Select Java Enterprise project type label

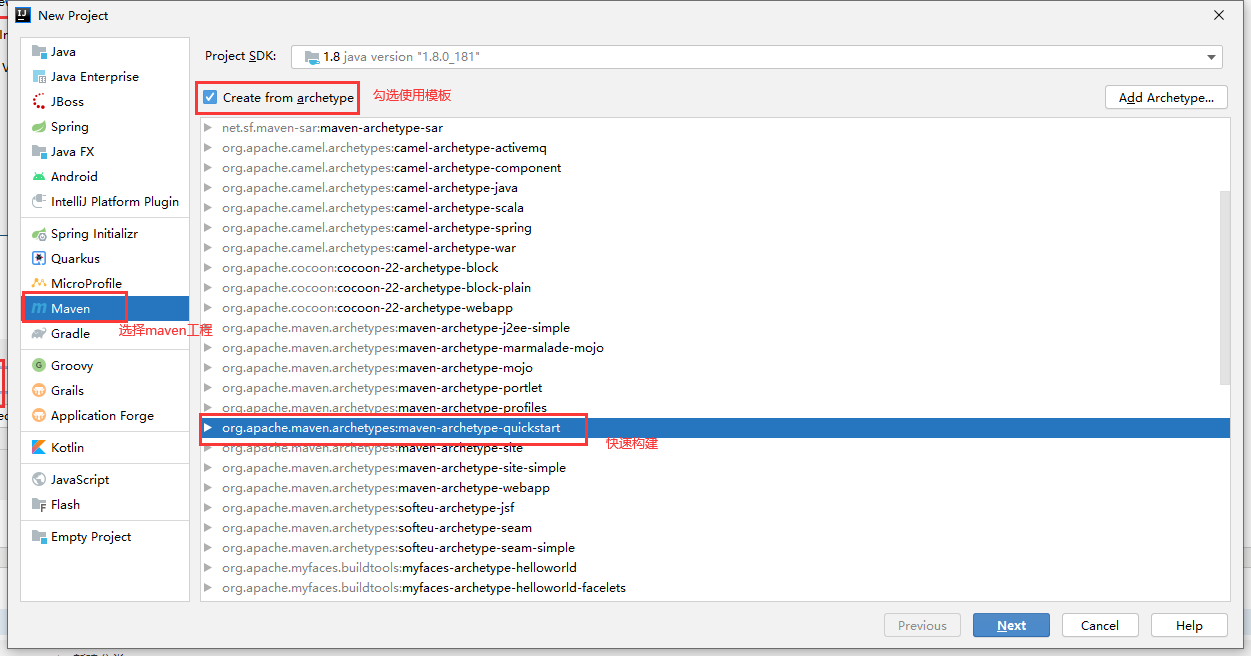(x=95, y=77)
